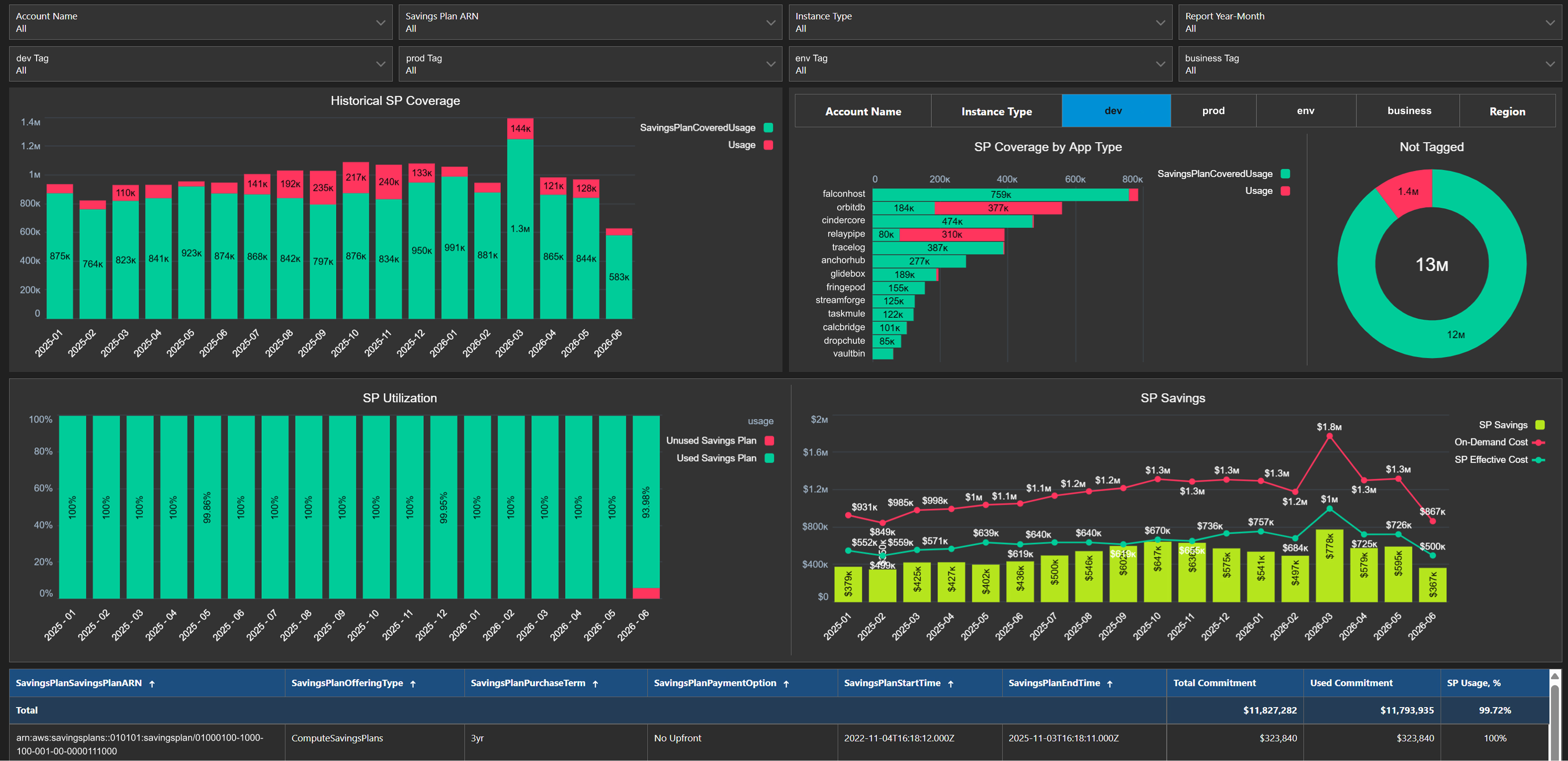This screenshot has height=761, width=1568.
Task: Click the Used Commitment column header
Action: click(1371, 683)
